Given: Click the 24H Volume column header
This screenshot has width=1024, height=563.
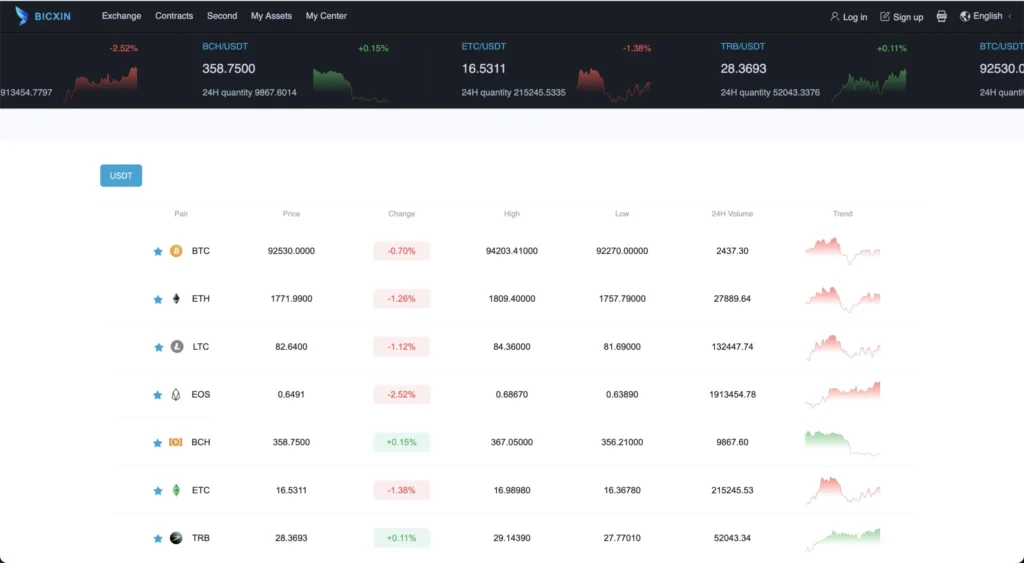Looking at the screenshot, I should [732, 214].
